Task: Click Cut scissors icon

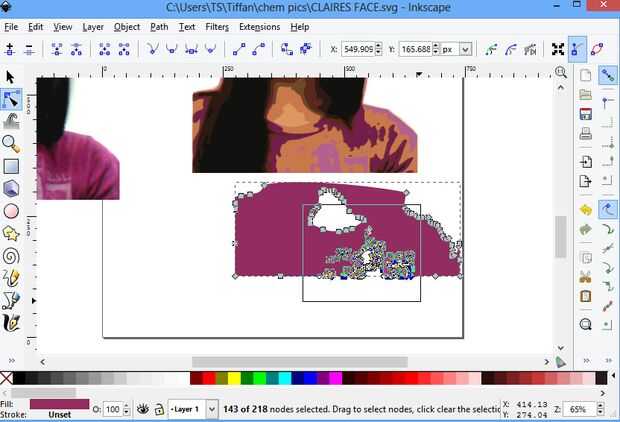Action: click(586, 277)
